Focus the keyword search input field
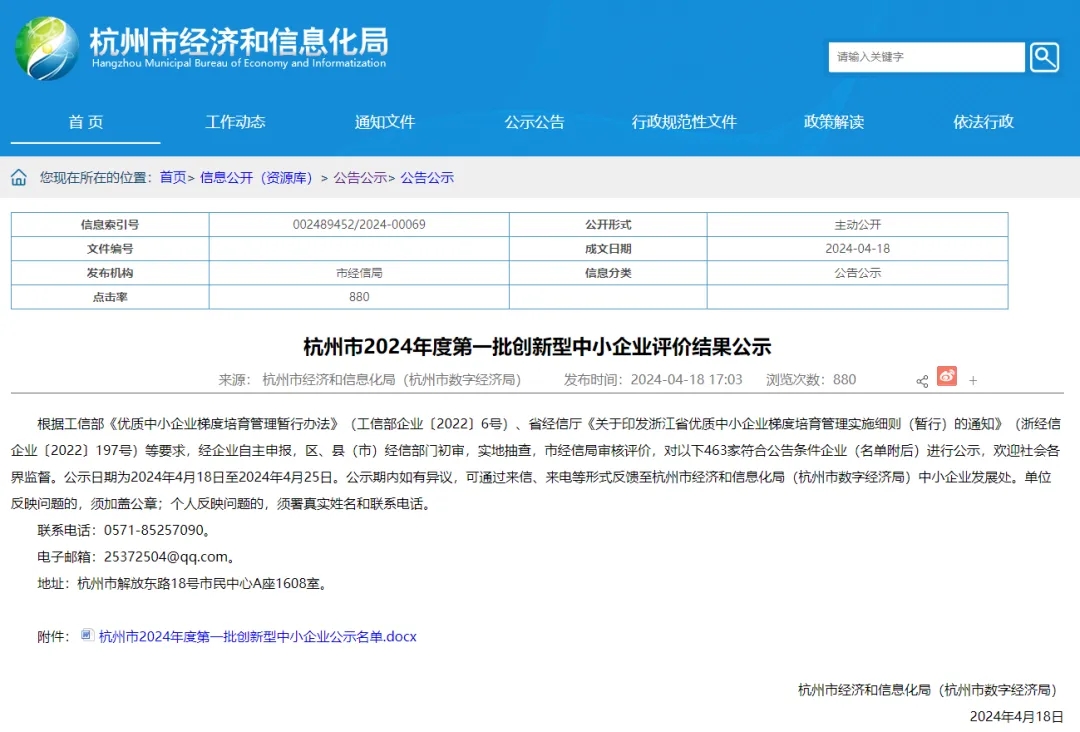Viewport: 1080px width, 732px height. click(x=926, y=57)
